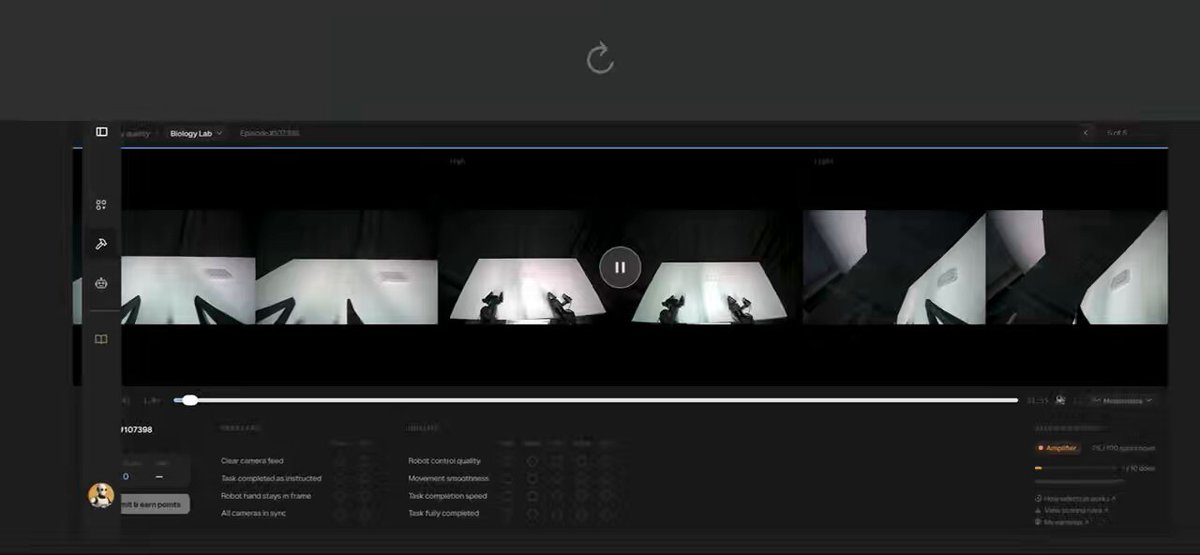Toggle the sidebar panel icon
The image size is (1200, 555).
pos(101,132)
